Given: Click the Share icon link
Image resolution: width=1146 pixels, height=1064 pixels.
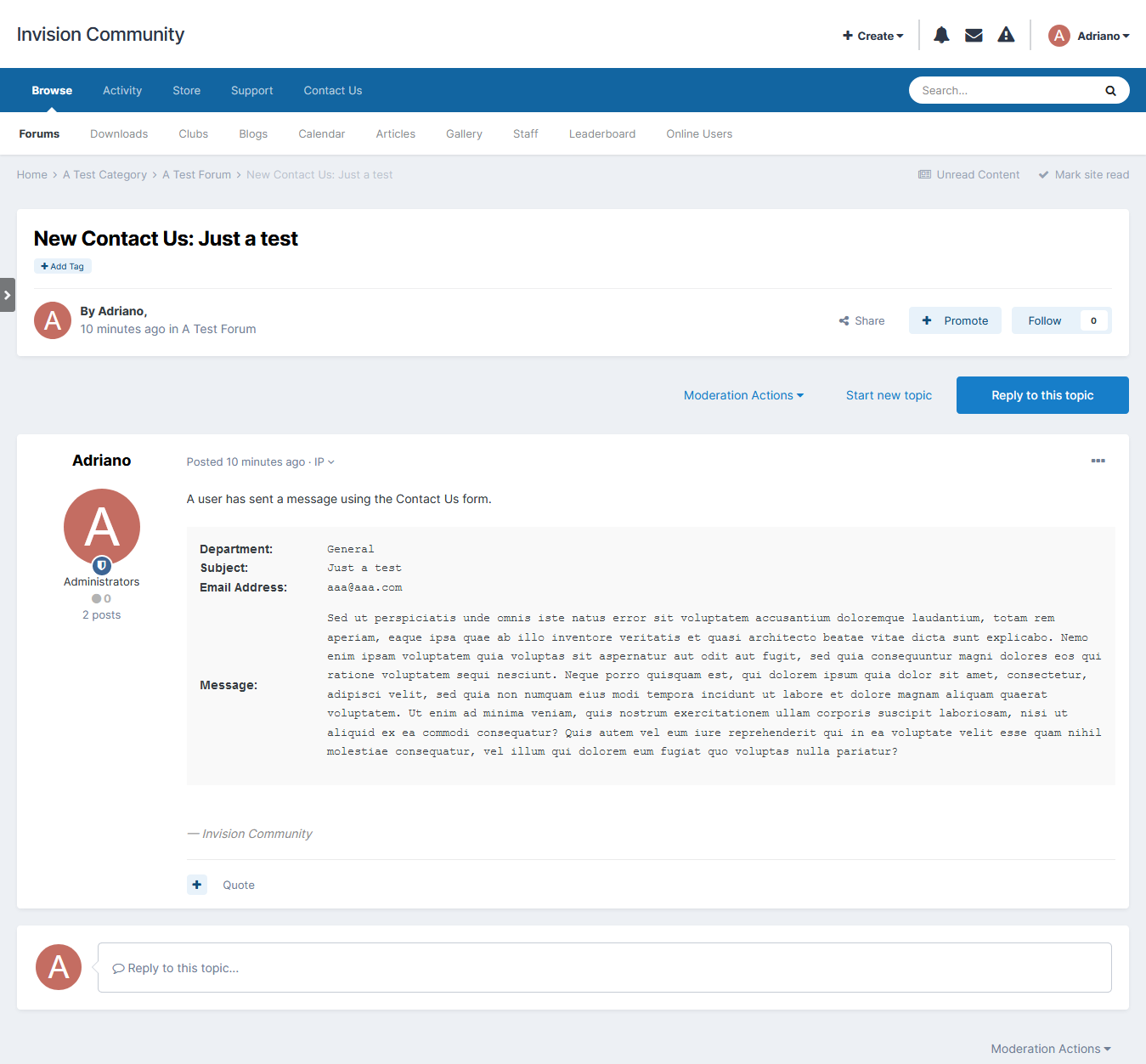Looking at the screenshot, I should pos(862,320).
